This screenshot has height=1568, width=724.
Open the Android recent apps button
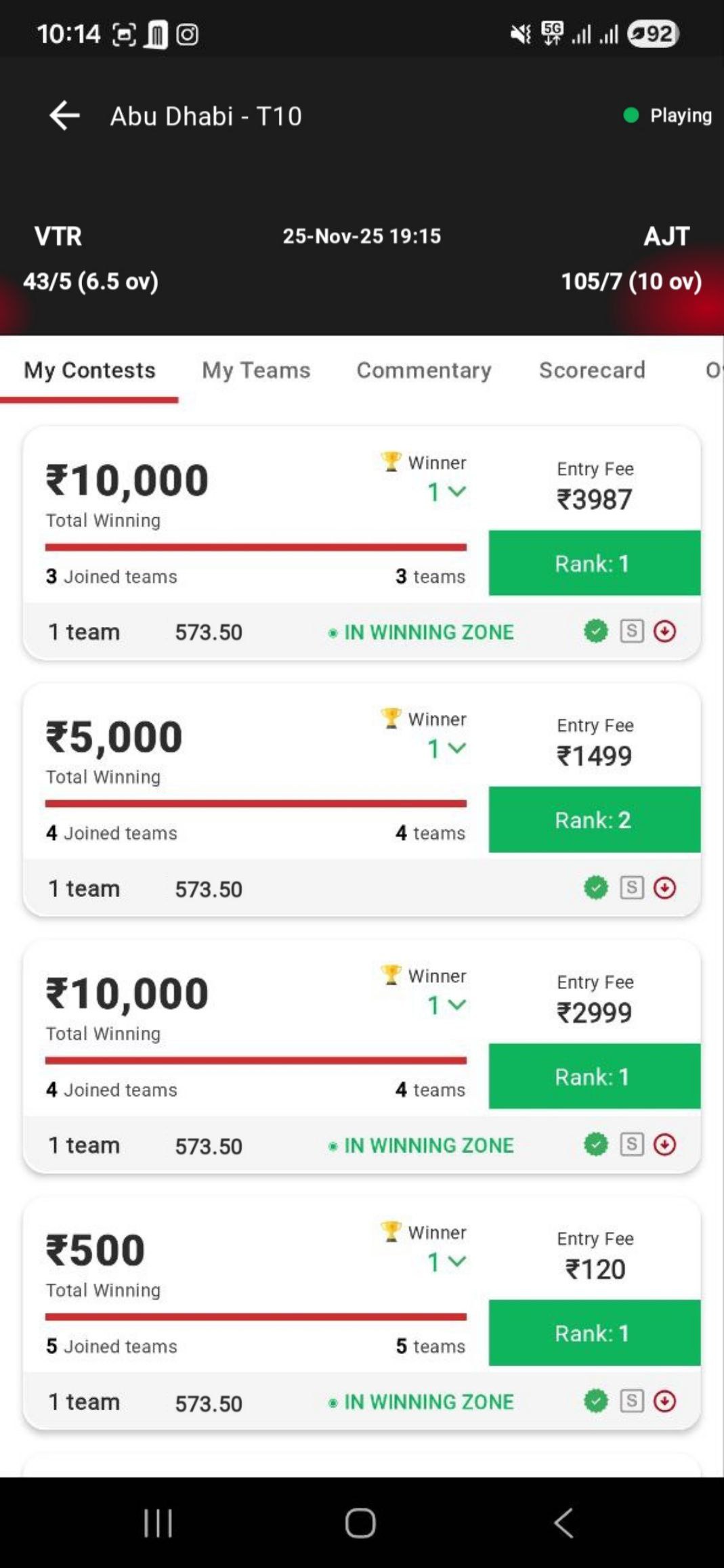(158, 1523)
